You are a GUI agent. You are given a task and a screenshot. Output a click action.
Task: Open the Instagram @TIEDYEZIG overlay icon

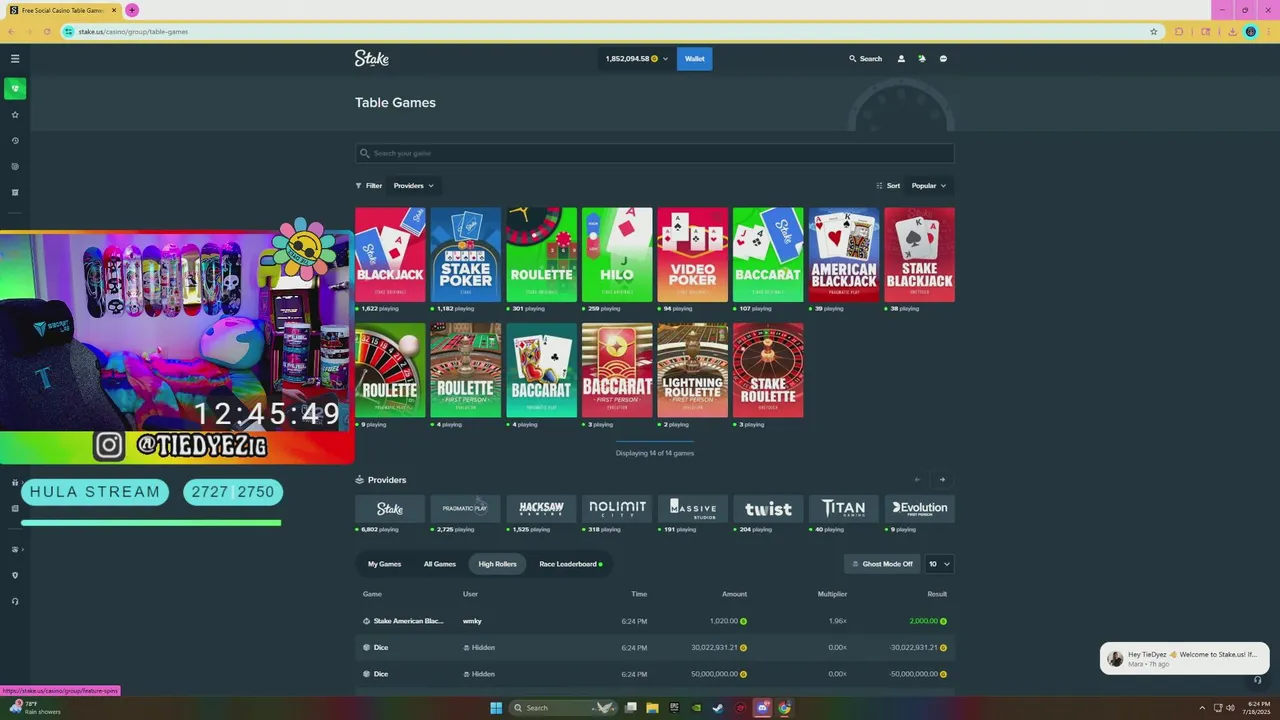(109, 446)
